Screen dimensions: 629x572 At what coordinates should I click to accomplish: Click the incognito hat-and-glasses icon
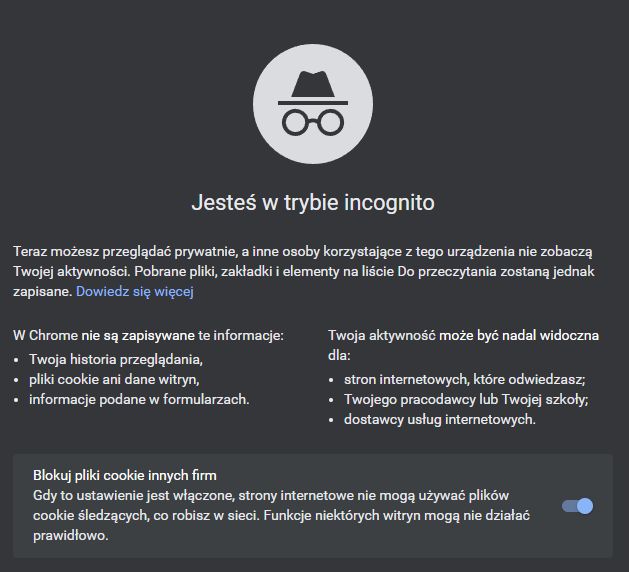[x=313, y=104]
